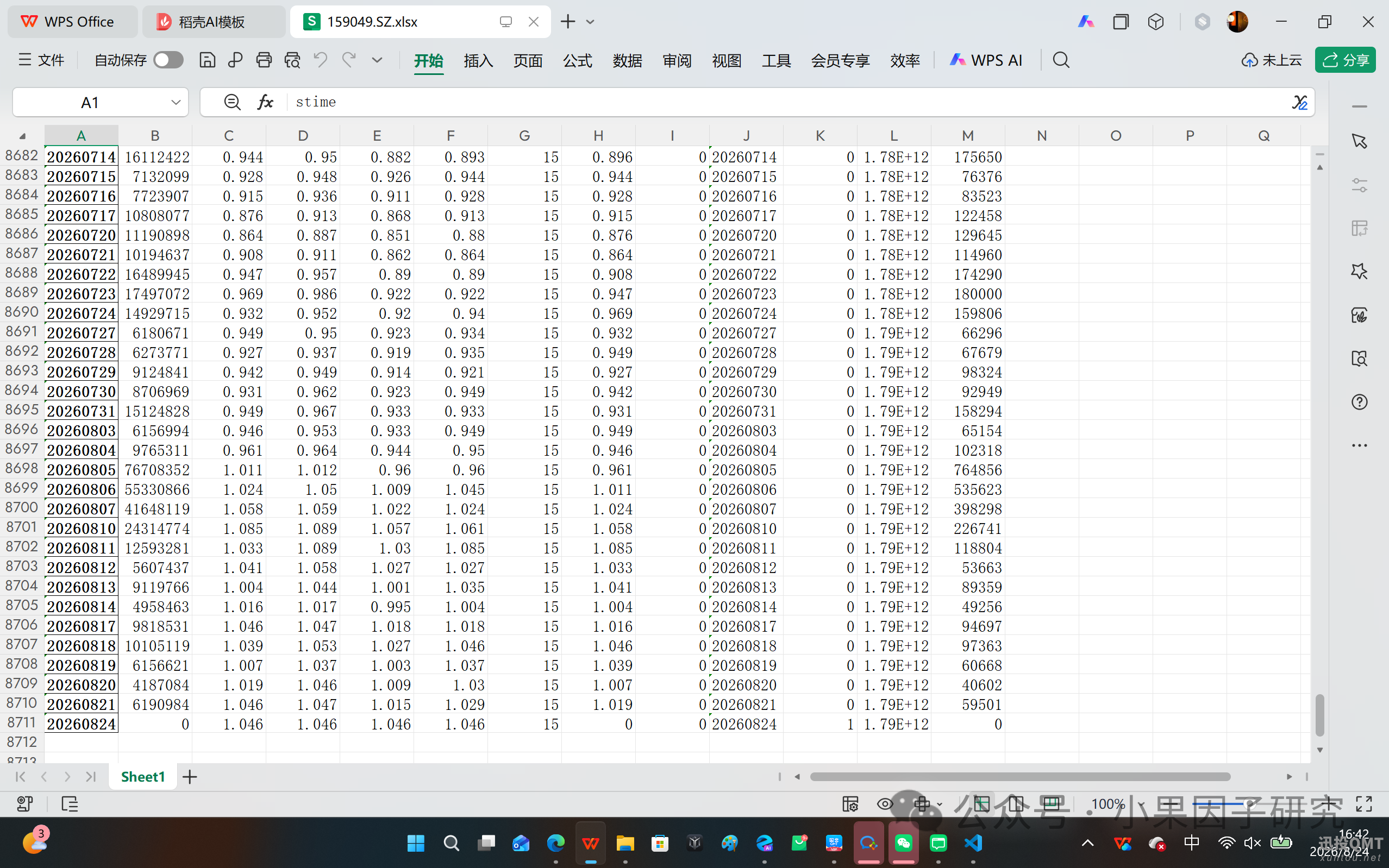Open the WPS Office home tab

coord(72,22)
